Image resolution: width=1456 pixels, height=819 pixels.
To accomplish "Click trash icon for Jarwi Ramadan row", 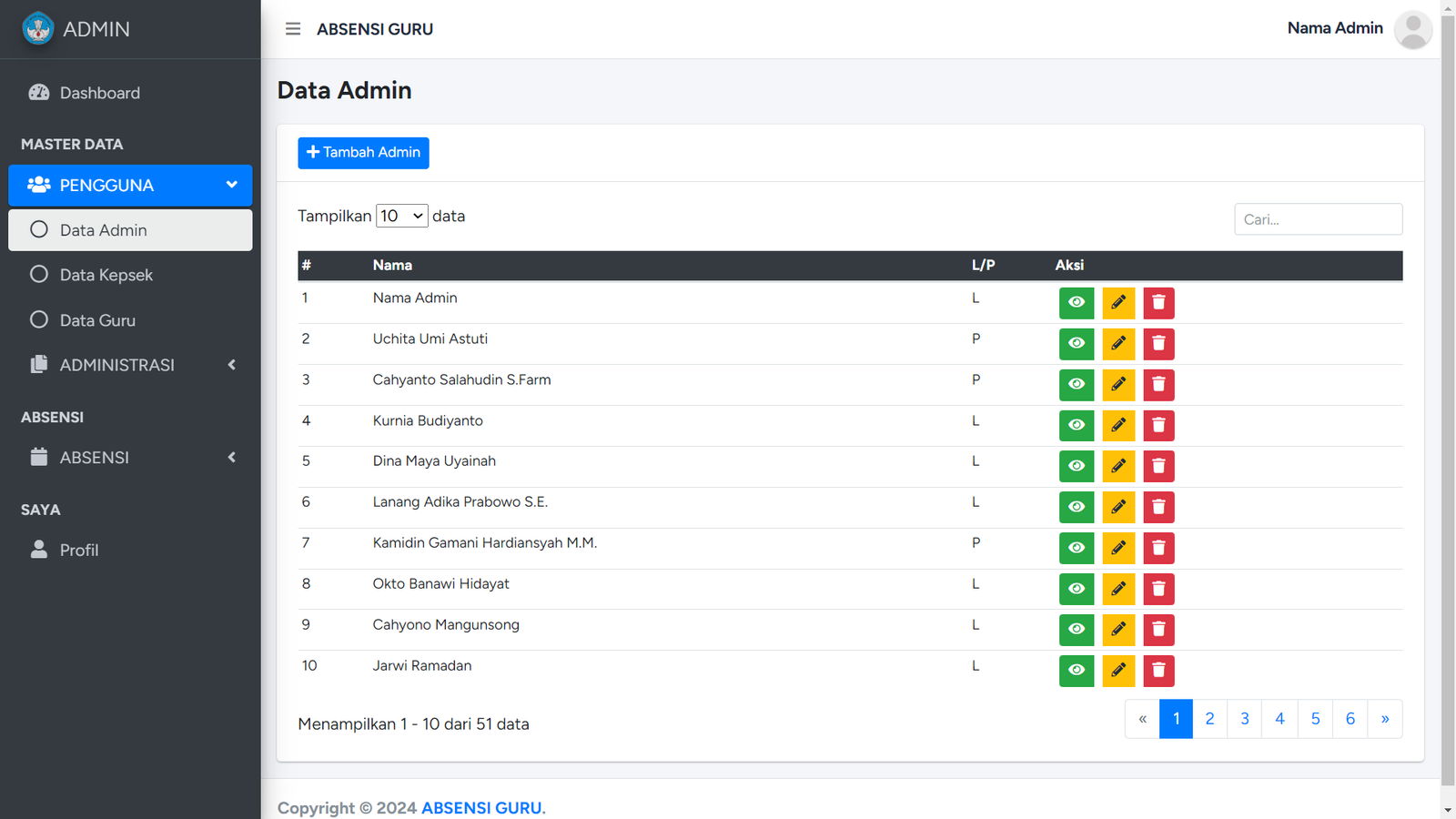I will [x=1158, y=671].
